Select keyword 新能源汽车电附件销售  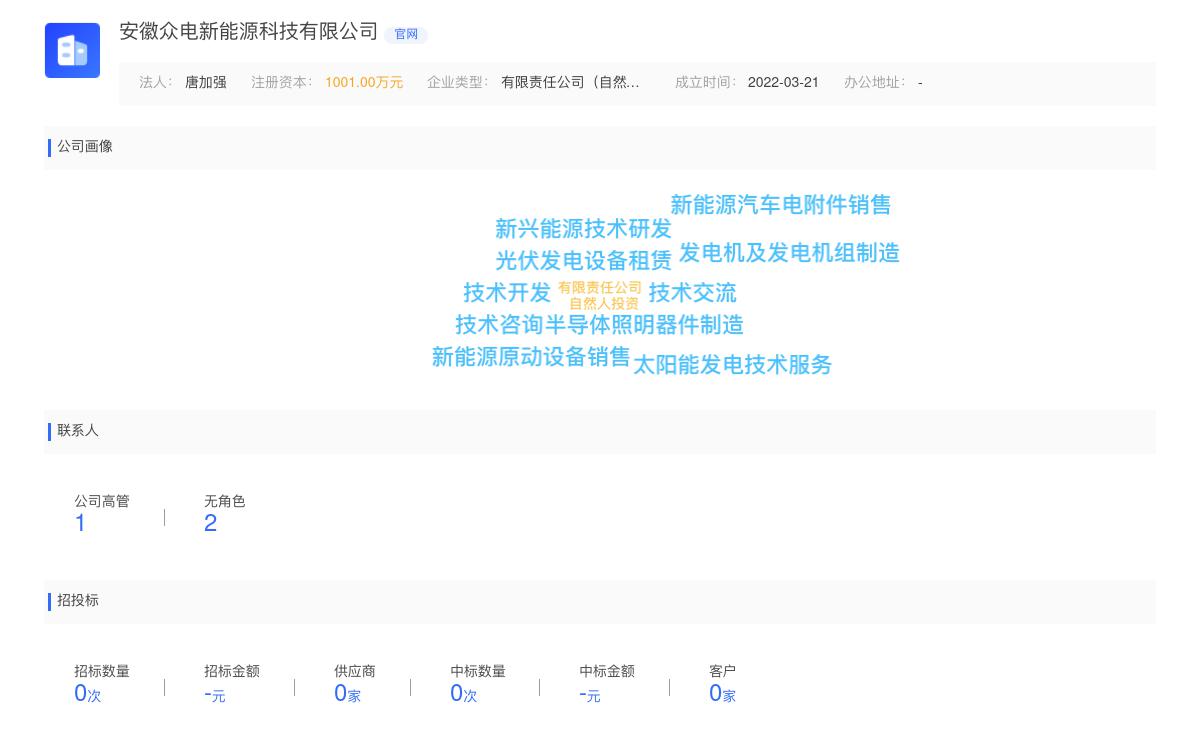tap(780, 205)
